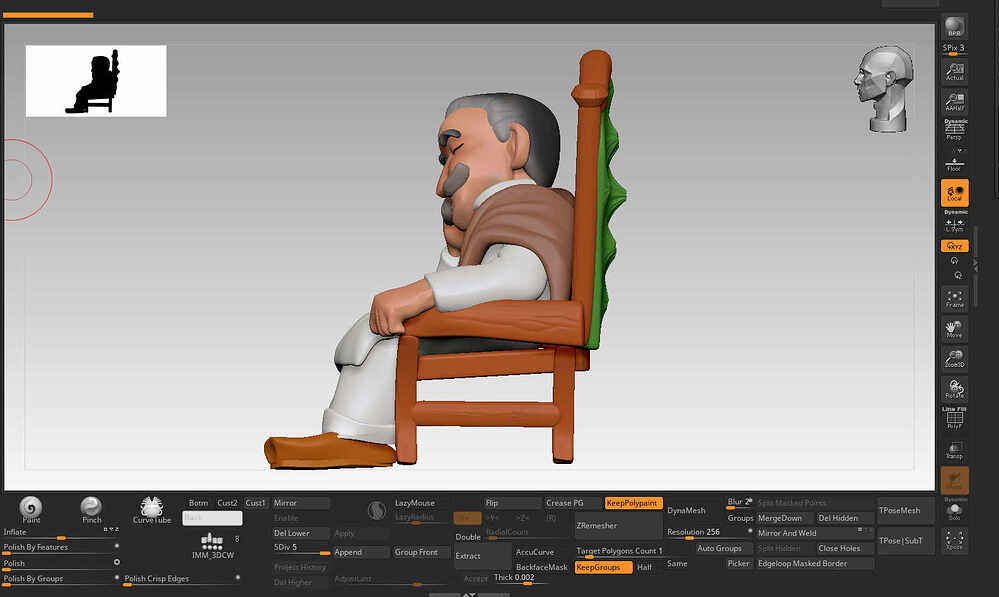This screenshot has height=597, width=999.
Task: Switch to the Cust1 tab
Action: coord(255,503)
